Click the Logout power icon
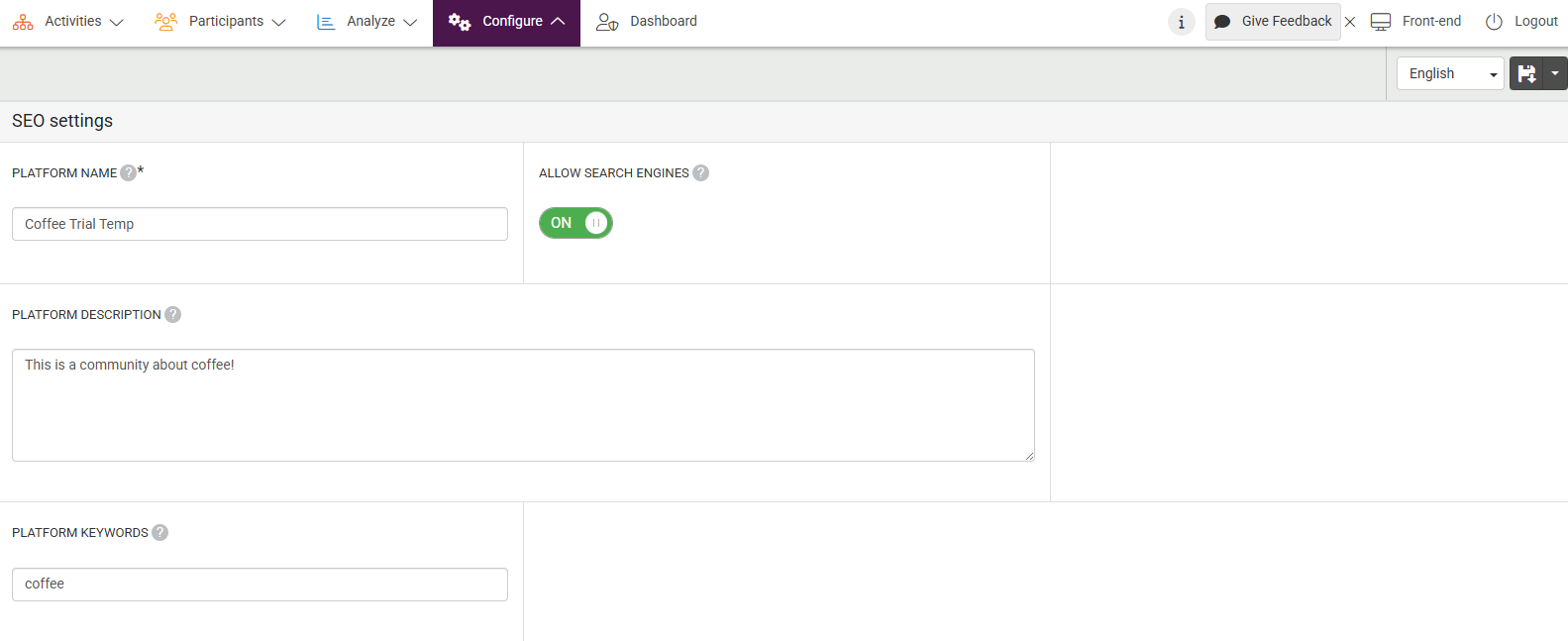Viewport: 1568px width, 641px height. (1494, 22)
